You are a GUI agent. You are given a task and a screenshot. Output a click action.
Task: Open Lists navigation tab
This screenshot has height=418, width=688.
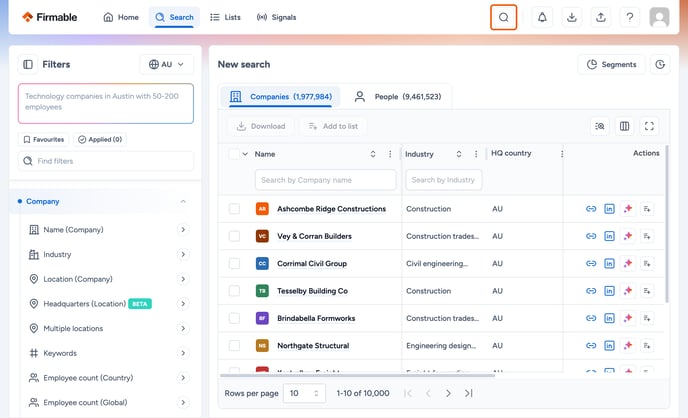(x=226, y=17)
